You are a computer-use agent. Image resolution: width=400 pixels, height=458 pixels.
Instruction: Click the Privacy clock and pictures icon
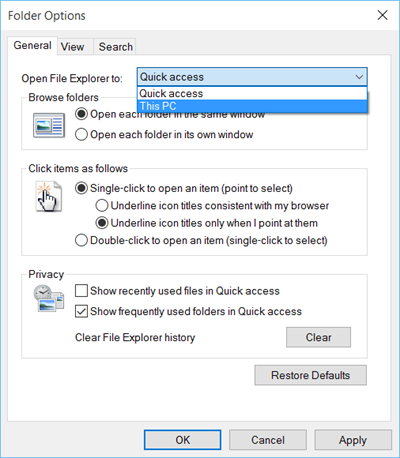click(x=49, y=298)
